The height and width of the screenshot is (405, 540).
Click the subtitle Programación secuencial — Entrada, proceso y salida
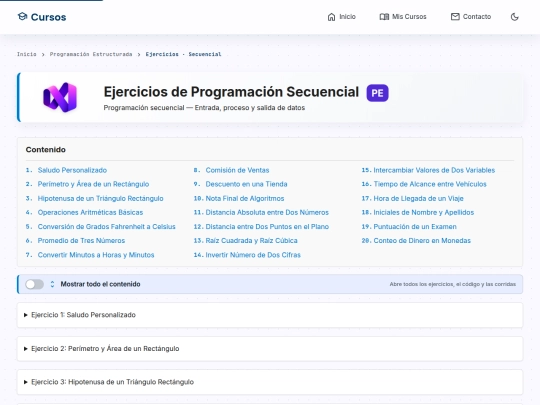pyautogui.click(x=204, y=108)
